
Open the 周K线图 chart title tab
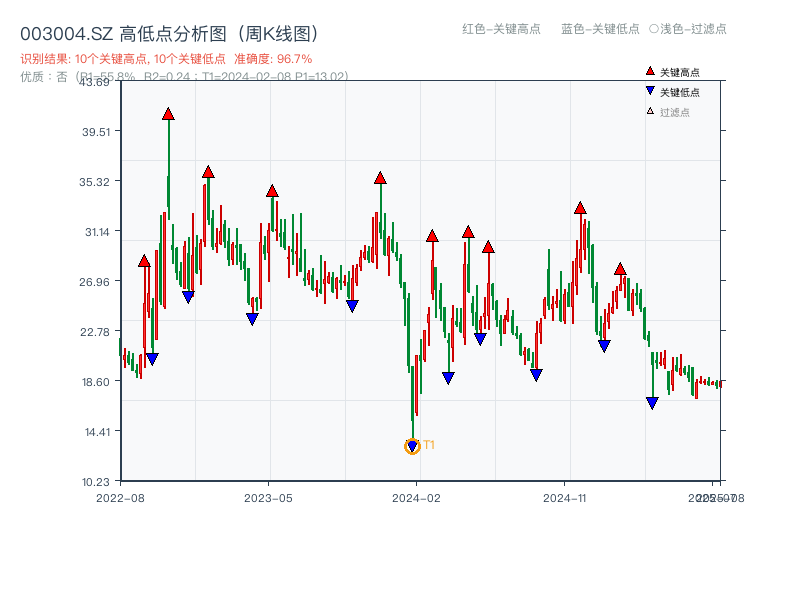pos(280,31)
